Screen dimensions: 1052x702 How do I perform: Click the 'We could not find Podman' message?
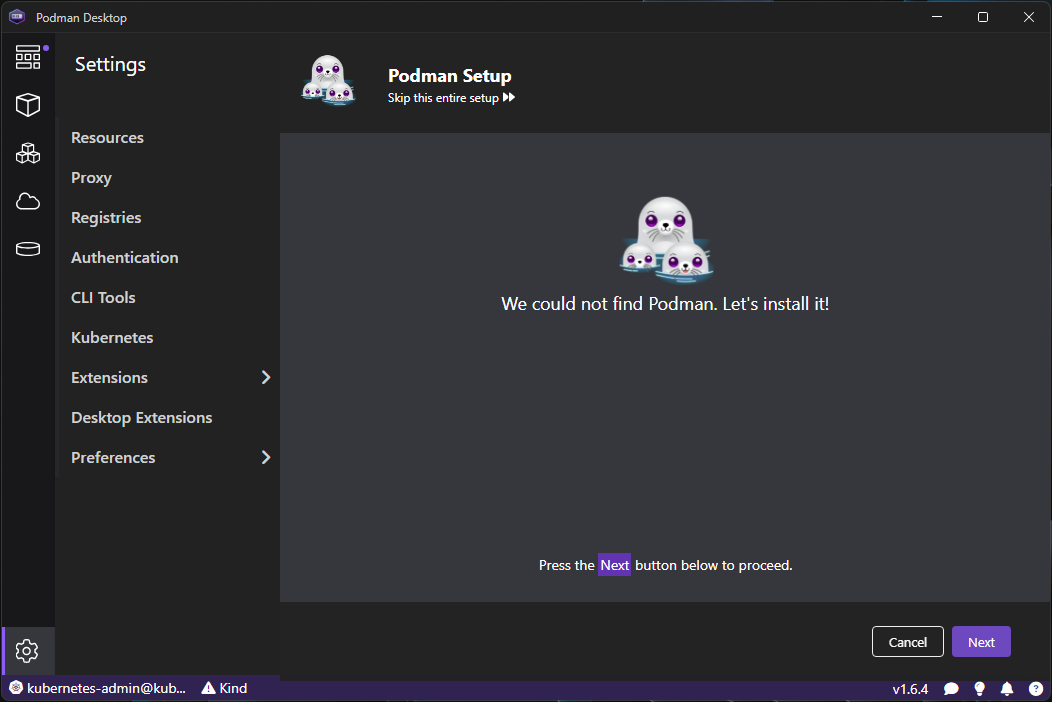coord(665,303)
